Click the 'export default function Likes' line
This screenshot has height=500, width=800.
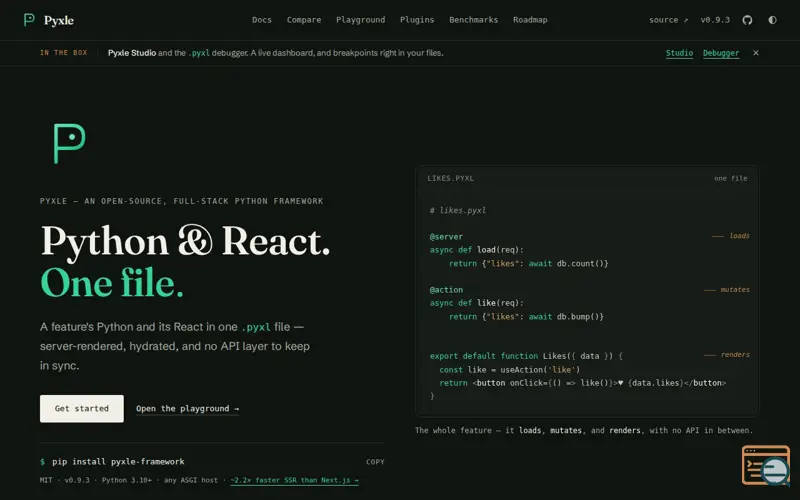click(526, 356)
